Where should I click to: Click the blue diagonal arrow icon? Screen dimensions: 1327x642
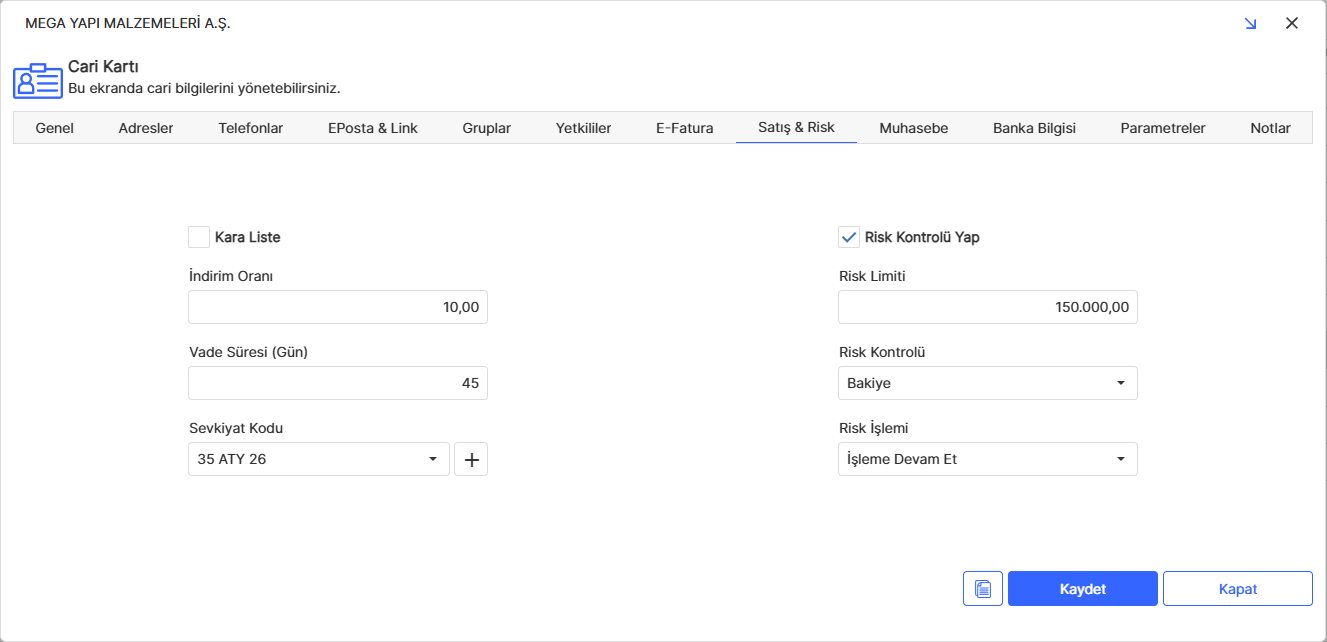pyautogui.click(x=1250, y=23)
